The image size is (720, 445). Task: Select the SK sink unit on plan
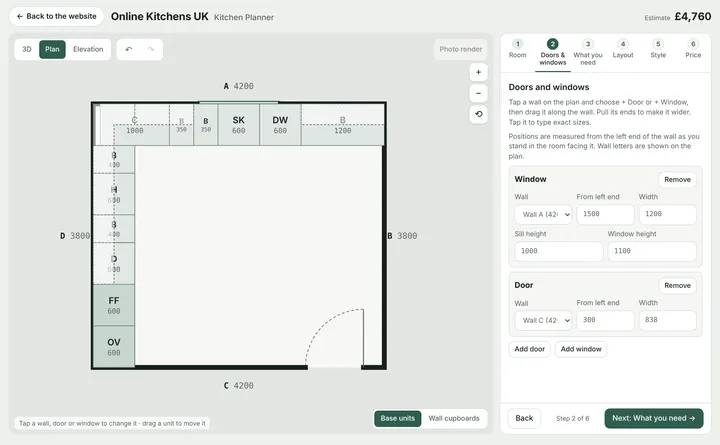coord(238,124)
